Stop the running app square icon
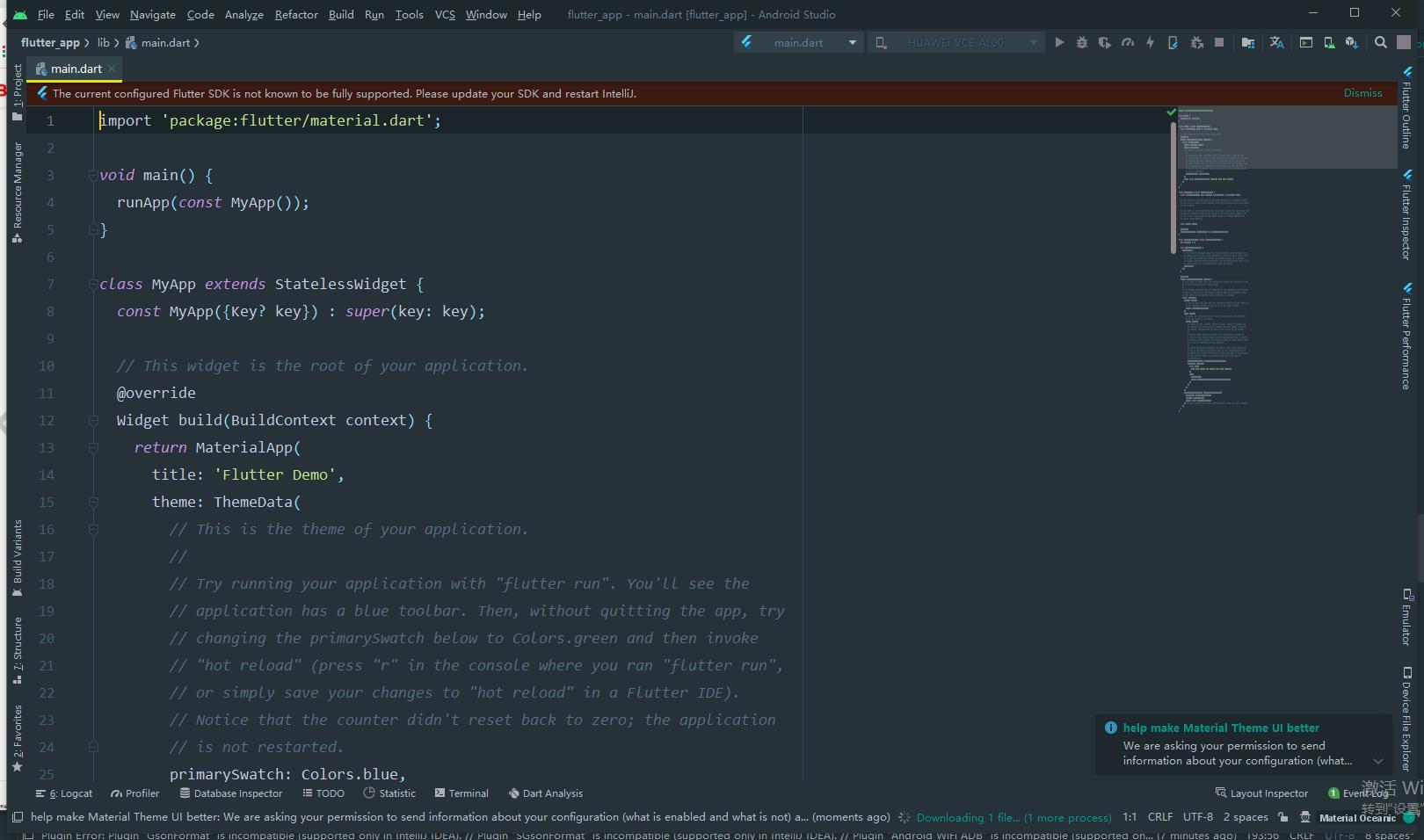 [x=1219, y=42]
